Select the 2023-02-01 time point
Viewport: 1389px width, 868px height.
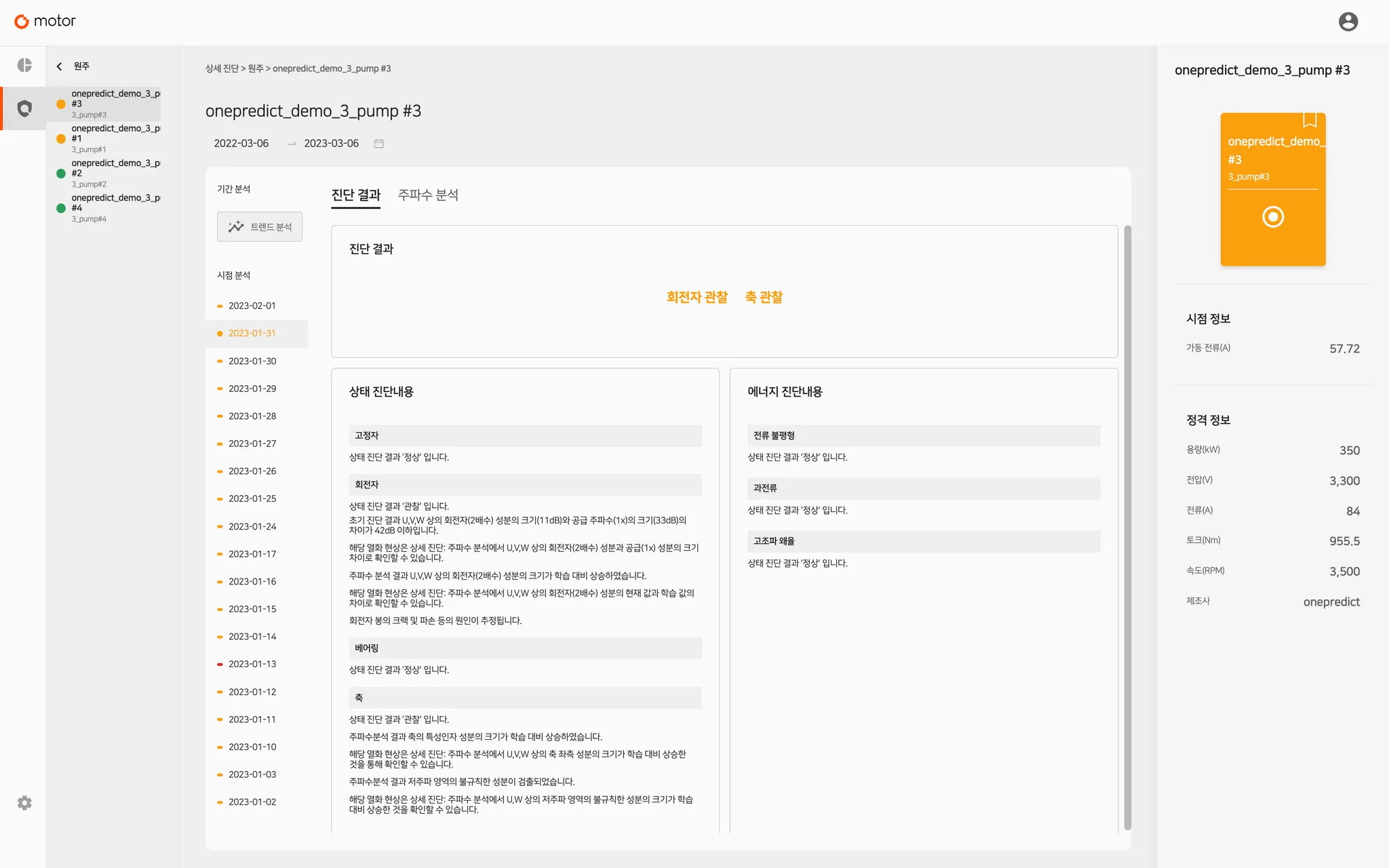coord(252,306)
